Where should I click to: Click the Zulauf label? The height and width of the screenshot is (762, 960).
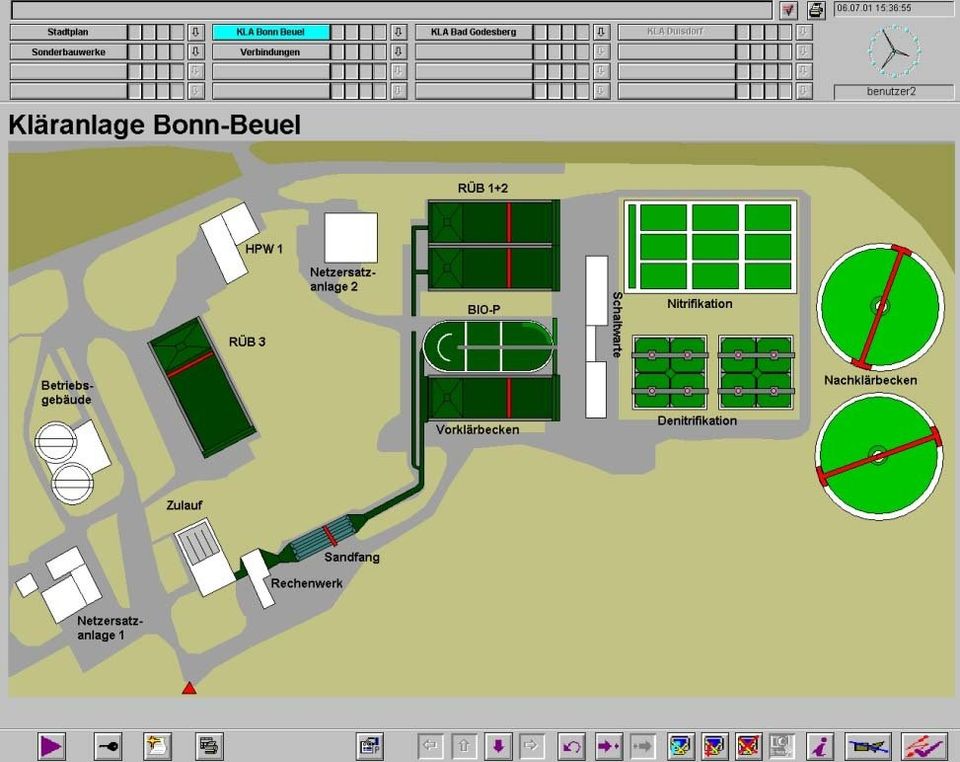click(184, 505)
